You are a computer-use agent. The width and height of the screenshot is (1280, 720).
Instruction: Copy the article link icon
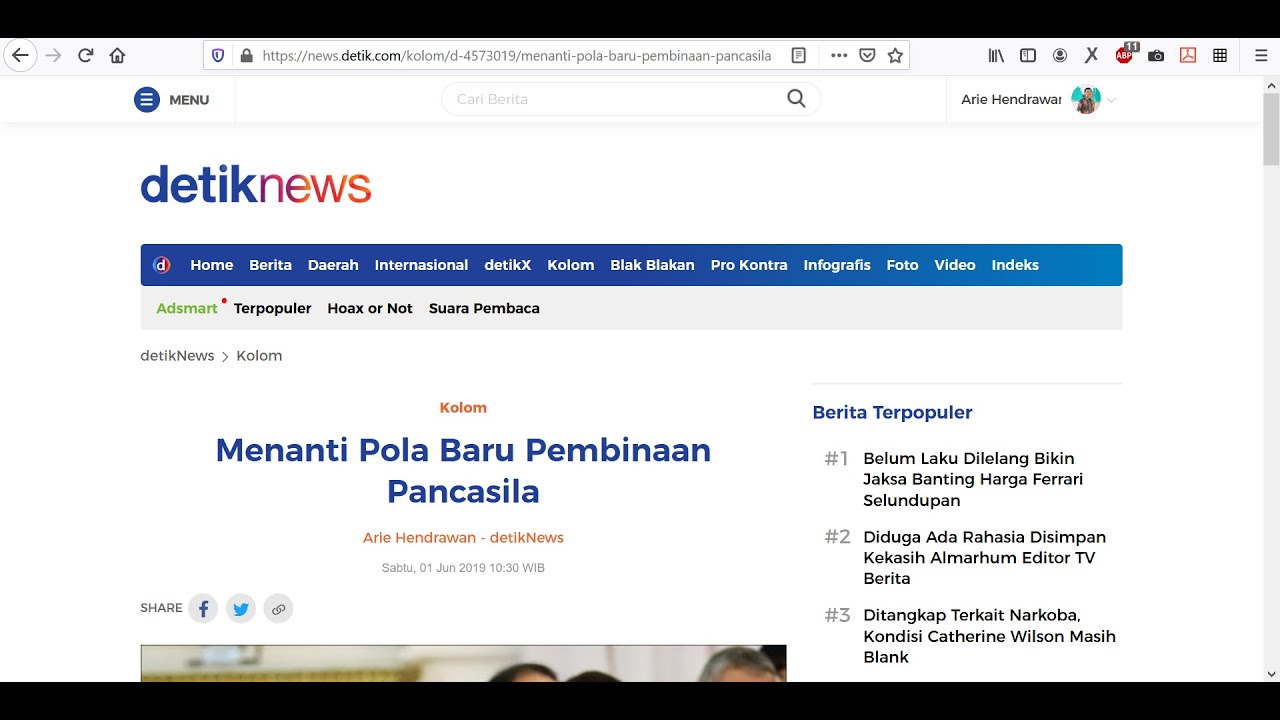click(x=278, y=608)
